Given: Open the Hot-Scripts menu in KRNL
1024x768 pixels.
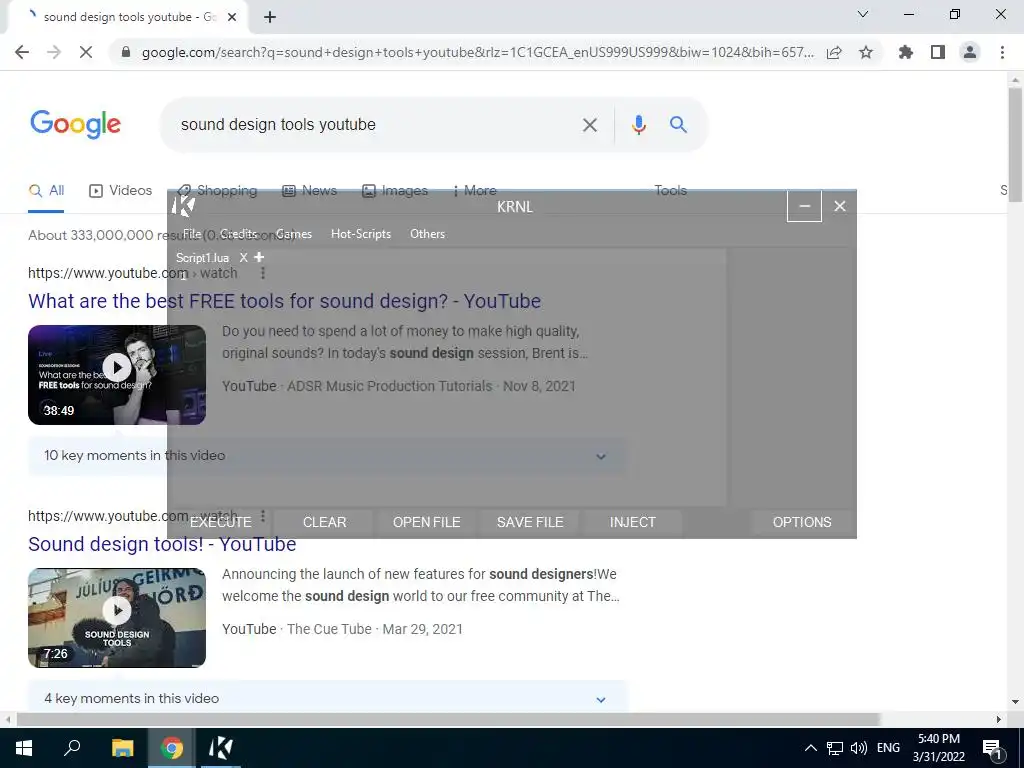Looking at the screenshot, I should (360, 234).
